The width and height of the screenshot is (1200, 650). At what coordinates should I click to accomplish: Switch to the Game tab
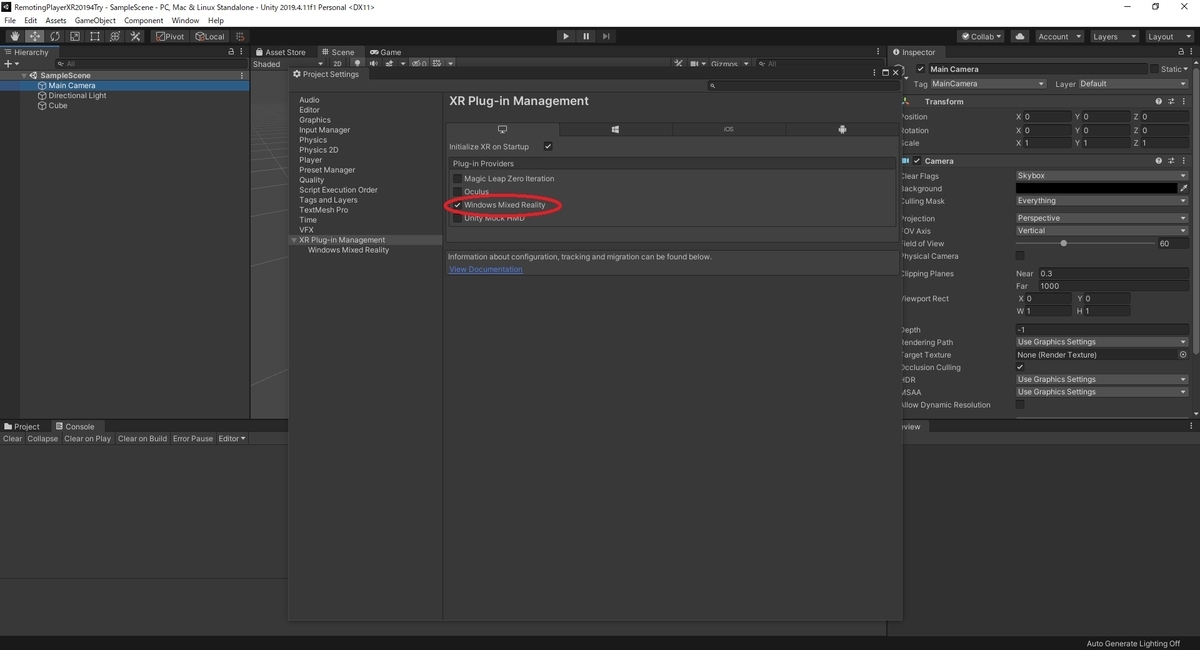386,52
